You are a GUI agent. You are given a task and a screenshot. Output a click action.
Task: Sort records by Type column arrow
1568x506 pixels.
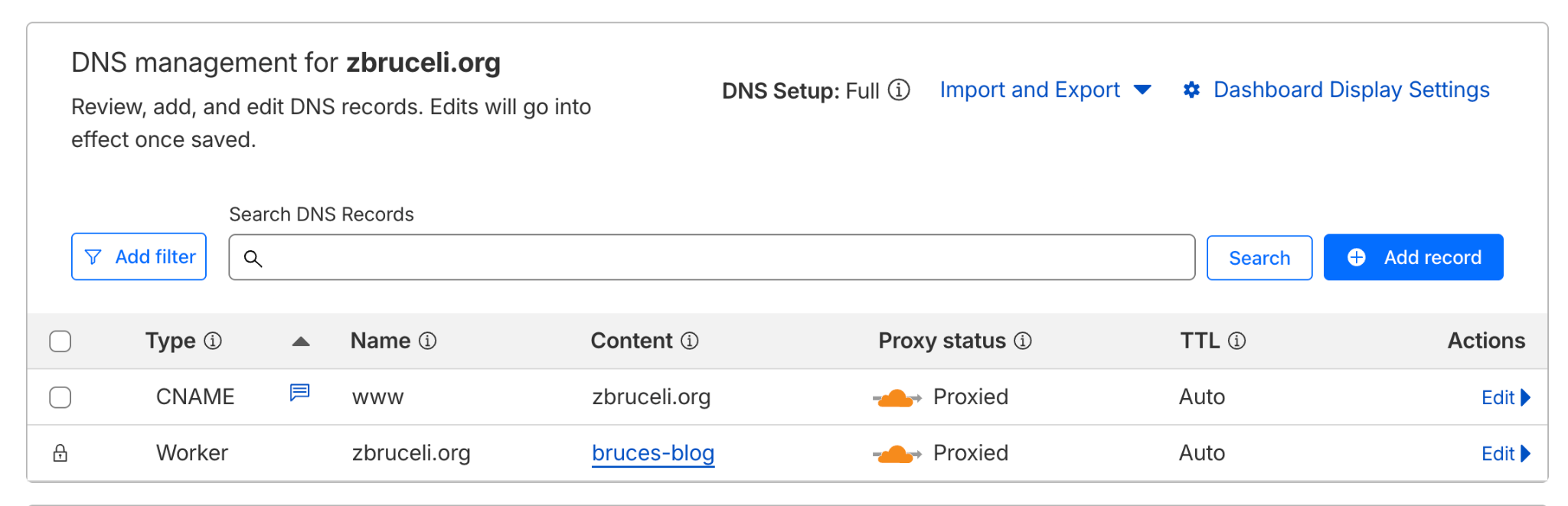coord(301,341)
